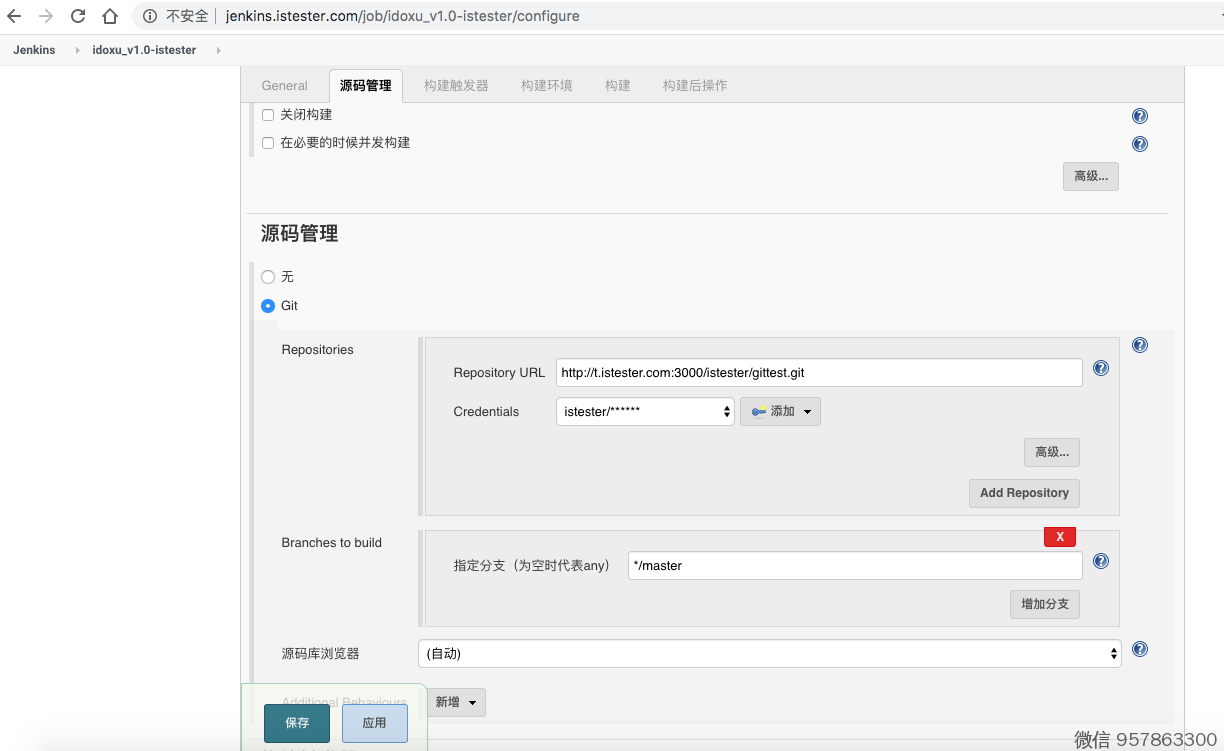This screenshot has width=1224, height=751.
Task: Click browser home icon
Action: coord(110,16)
